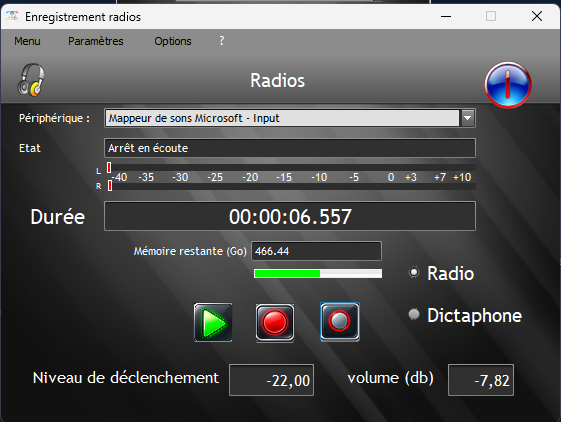Screen dimensions: 561x422
Task: Minimize the Enregistrement radios window
Action: [x=446, y=16]
